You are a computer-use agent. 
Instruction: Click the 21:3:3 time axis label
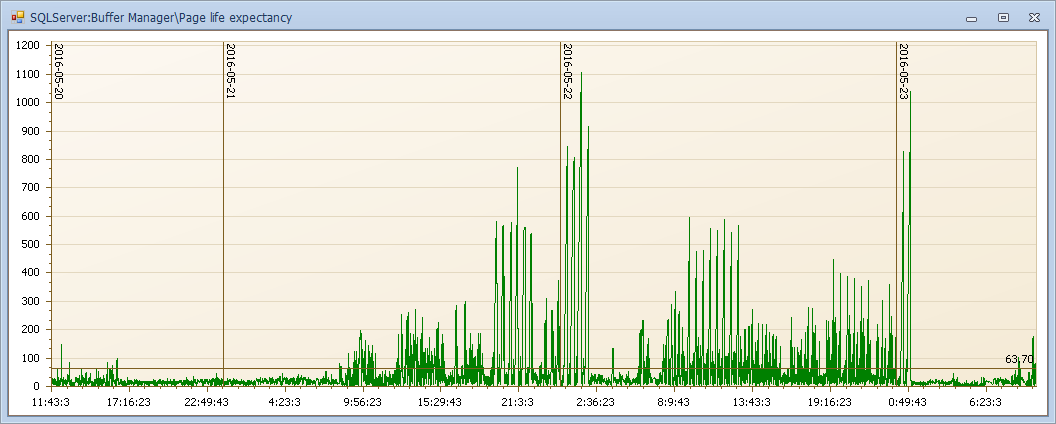tap(519, 402)
